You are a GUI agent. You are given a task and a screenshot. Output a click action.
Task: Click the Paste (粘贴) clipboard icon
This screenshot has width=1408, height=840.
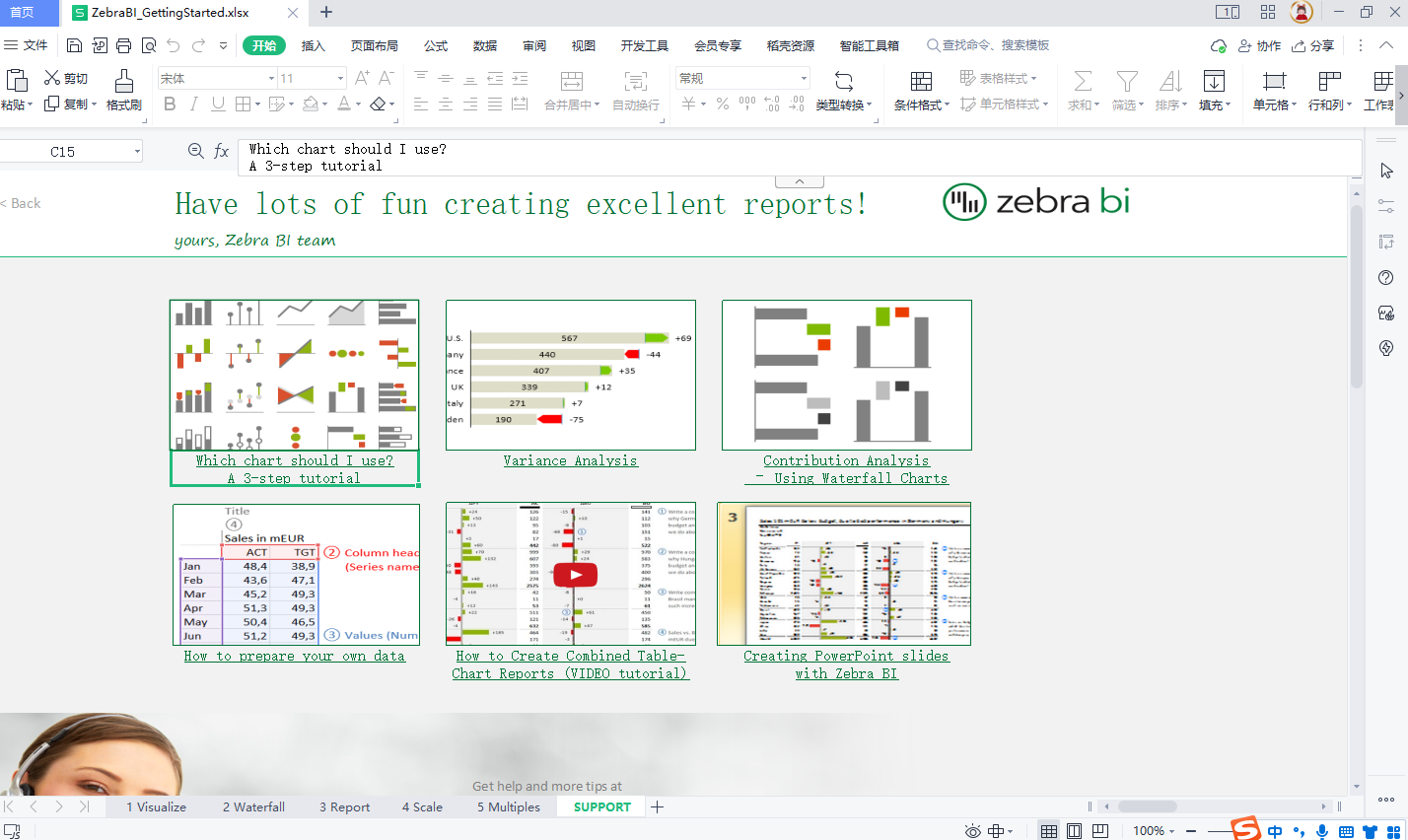tap(16, 80)
